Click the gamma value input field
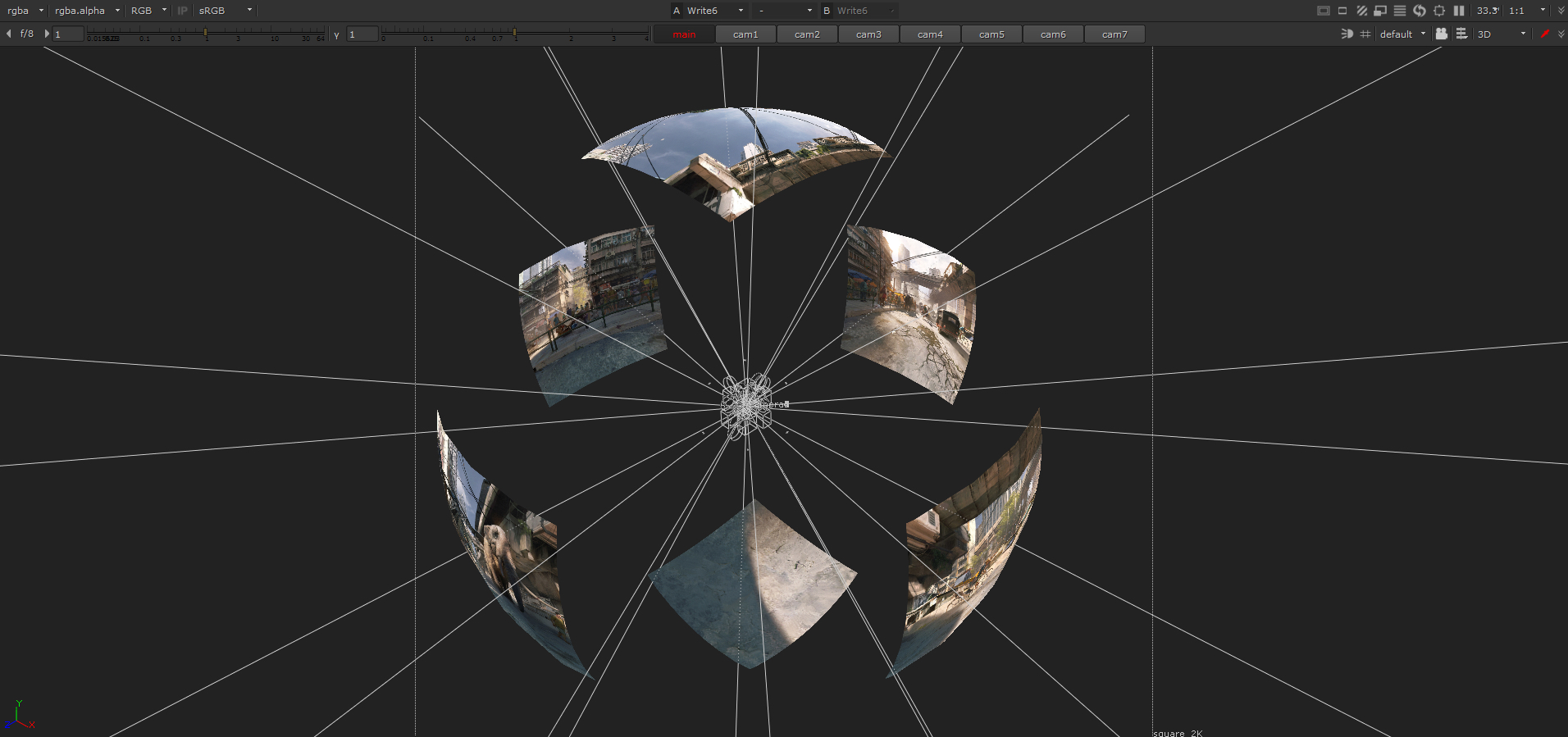 click(x=362, y=34)
